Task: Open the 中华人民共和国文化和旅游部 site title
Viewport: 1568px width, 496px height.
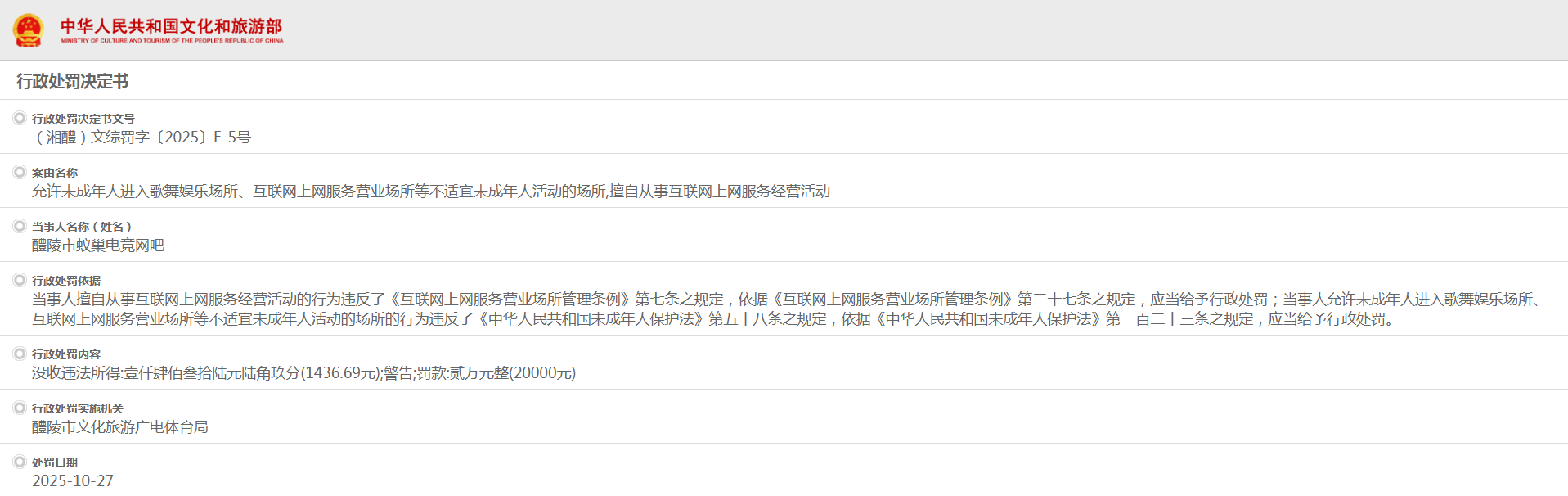Action: (171, 25)
